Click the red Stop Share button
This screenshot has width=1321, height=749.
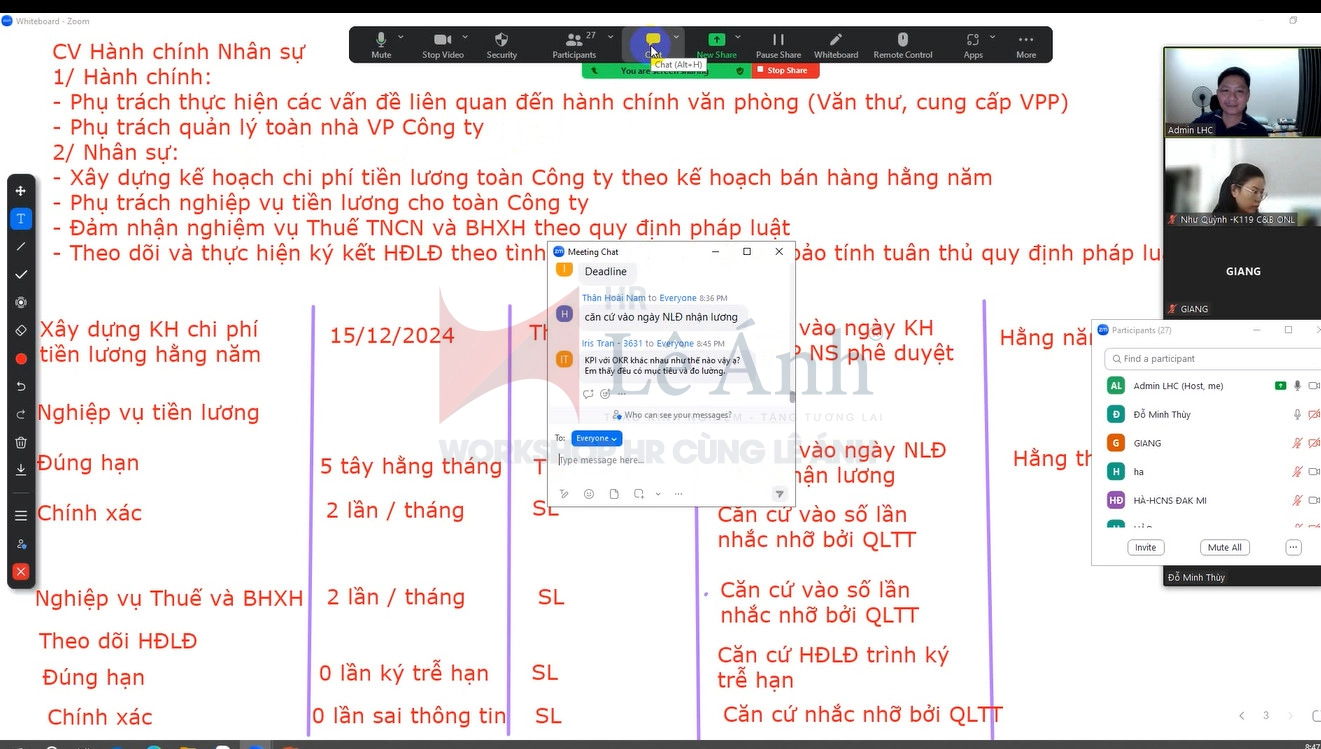[786, 71]
